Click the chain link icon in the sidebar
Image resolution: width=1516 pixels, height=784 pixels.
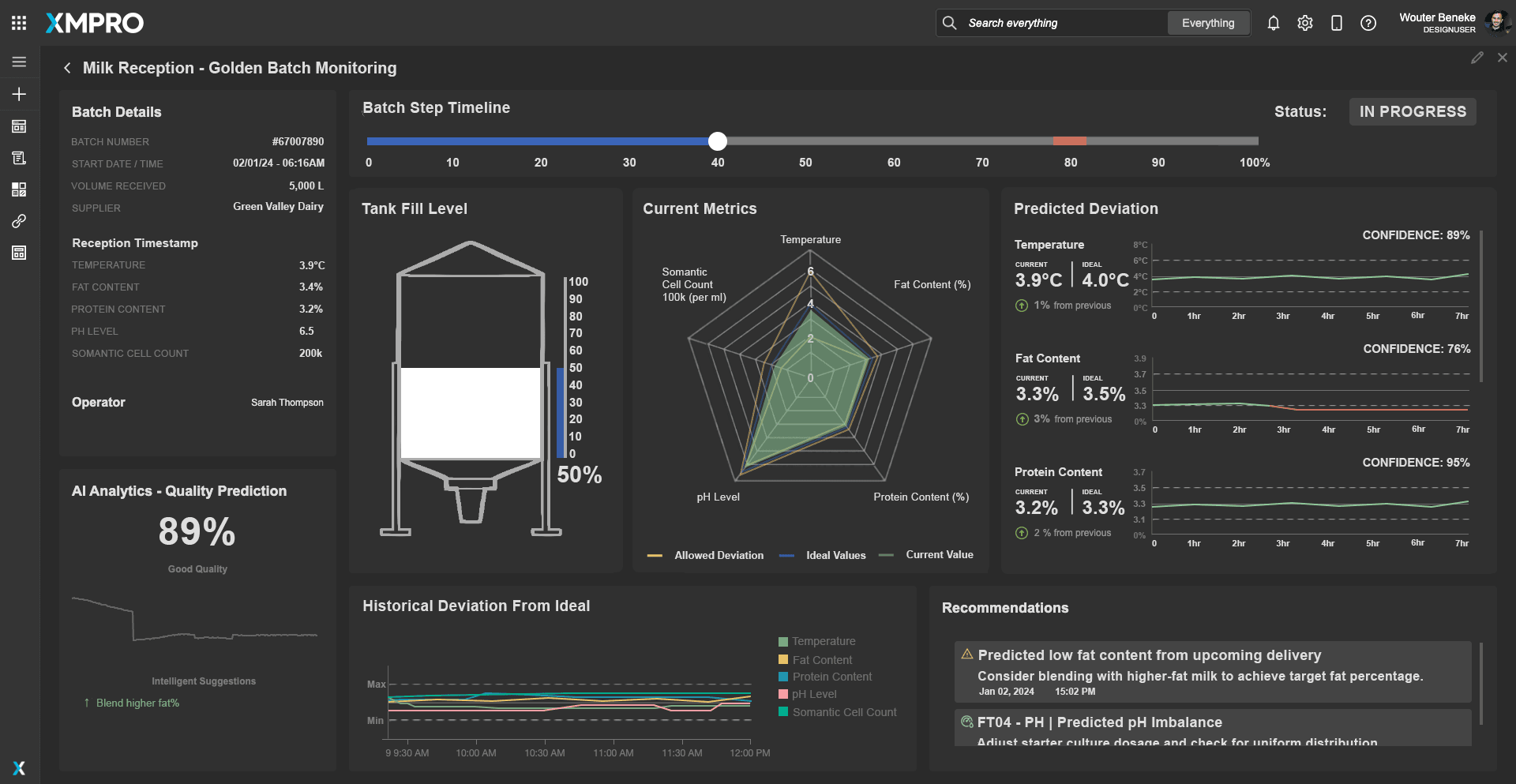pos(19,221)
